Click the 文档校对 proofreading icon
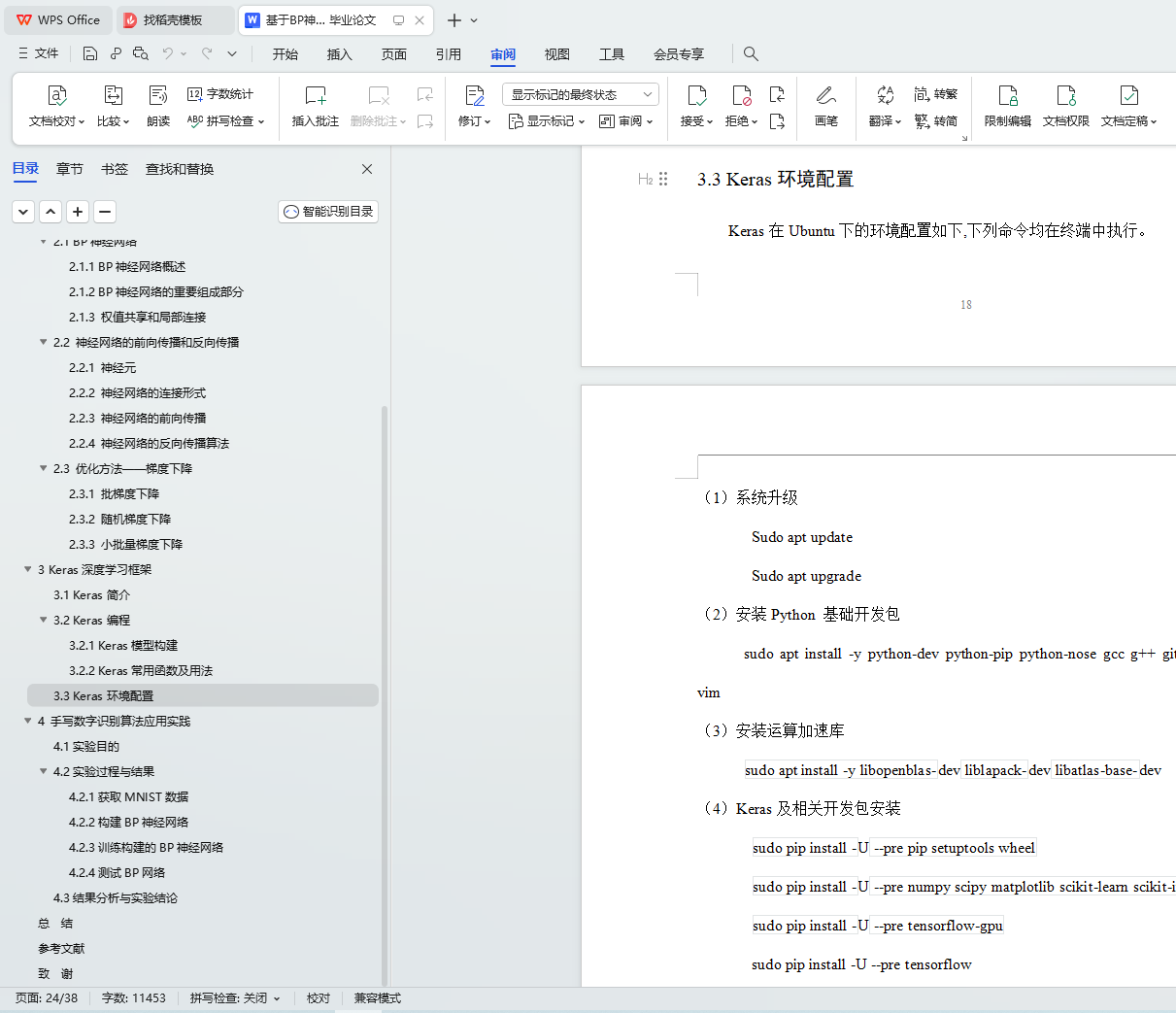 (x=57, y=95)
